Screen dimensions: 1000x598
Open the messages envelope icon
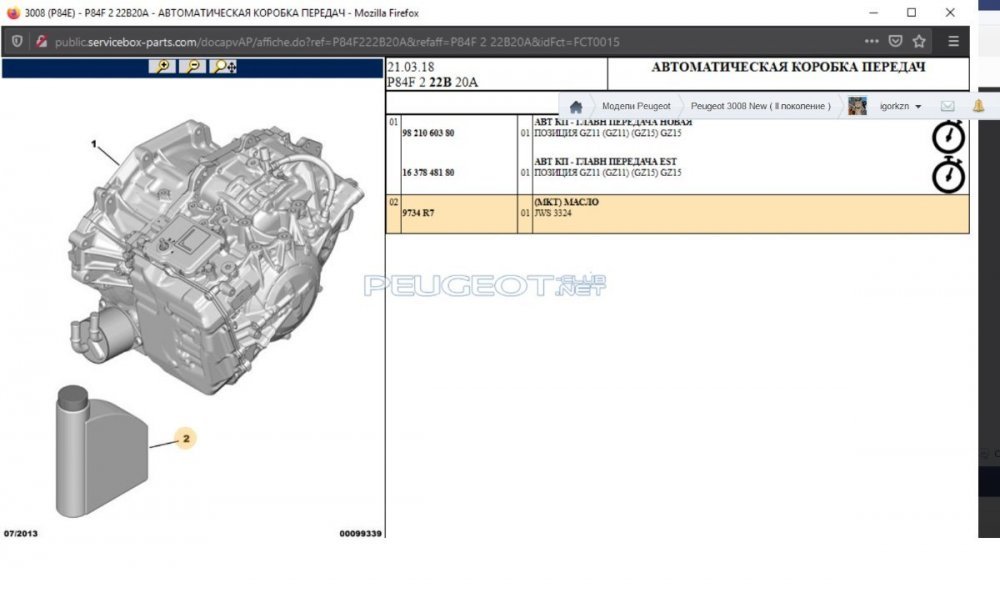(947, 106)
